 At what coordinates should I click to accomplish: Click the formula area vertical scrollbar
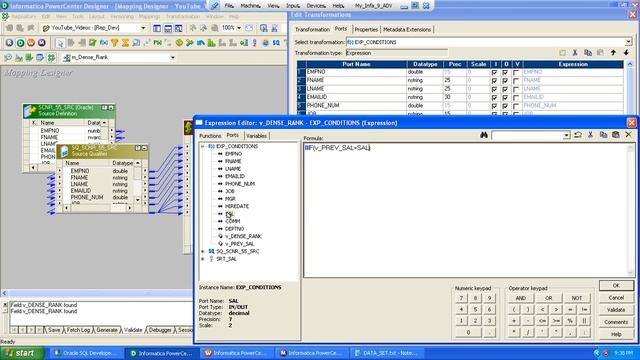[x=630, y=210]
